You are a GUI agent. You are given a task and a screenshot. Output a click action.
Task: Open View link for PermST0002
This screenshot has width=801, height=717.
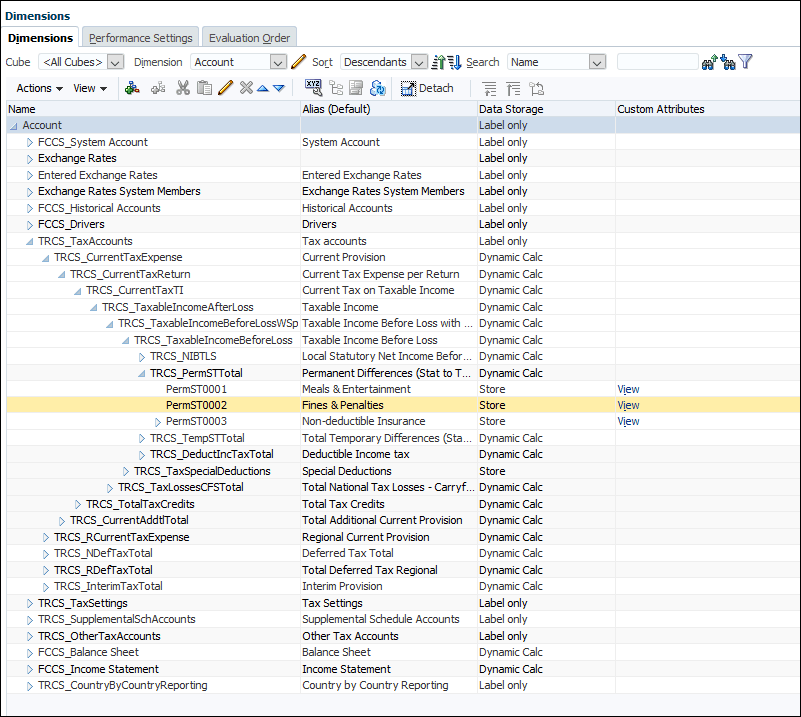coord(628,405)
